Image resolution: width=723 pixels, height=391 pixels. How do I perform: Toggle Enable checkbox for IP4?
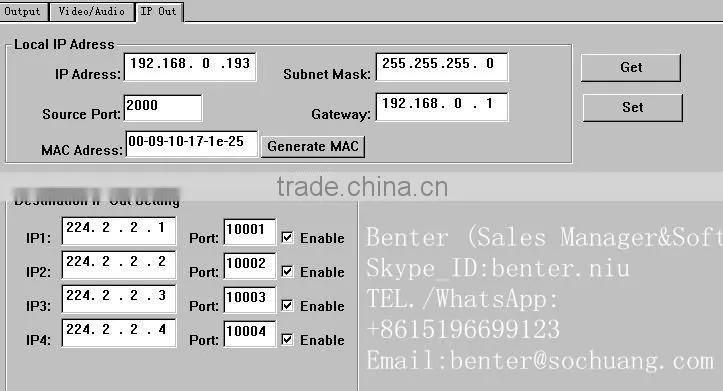click(x=287, y=339)
